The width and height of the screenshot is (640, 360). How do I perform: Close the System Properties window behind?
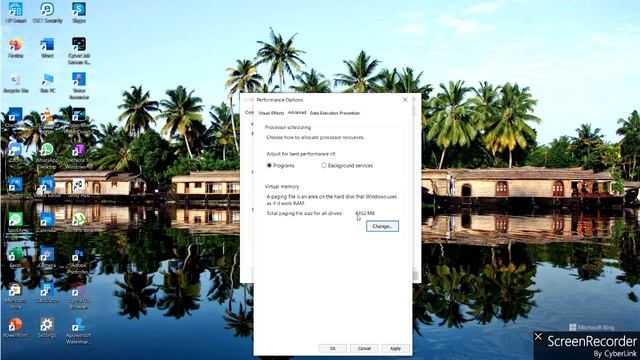(x=414, y=99)
